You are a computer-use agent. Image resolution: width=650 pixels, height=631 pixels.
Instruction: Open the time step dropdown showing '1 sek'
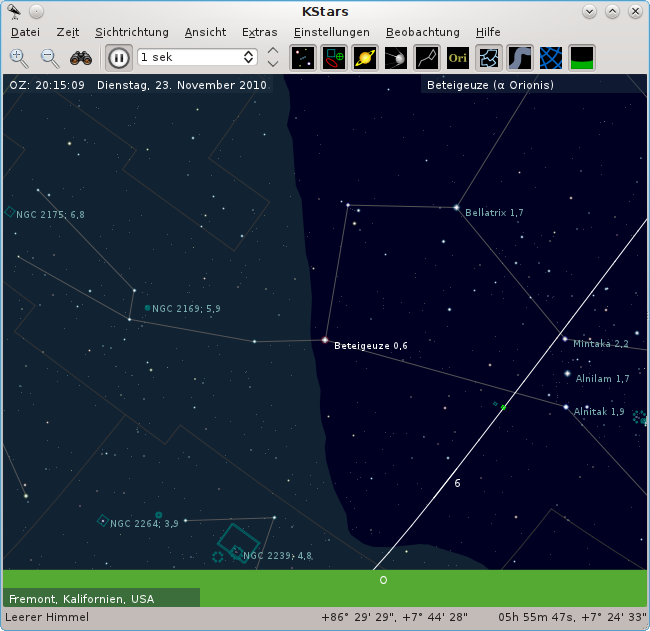[x=197, y=58]
